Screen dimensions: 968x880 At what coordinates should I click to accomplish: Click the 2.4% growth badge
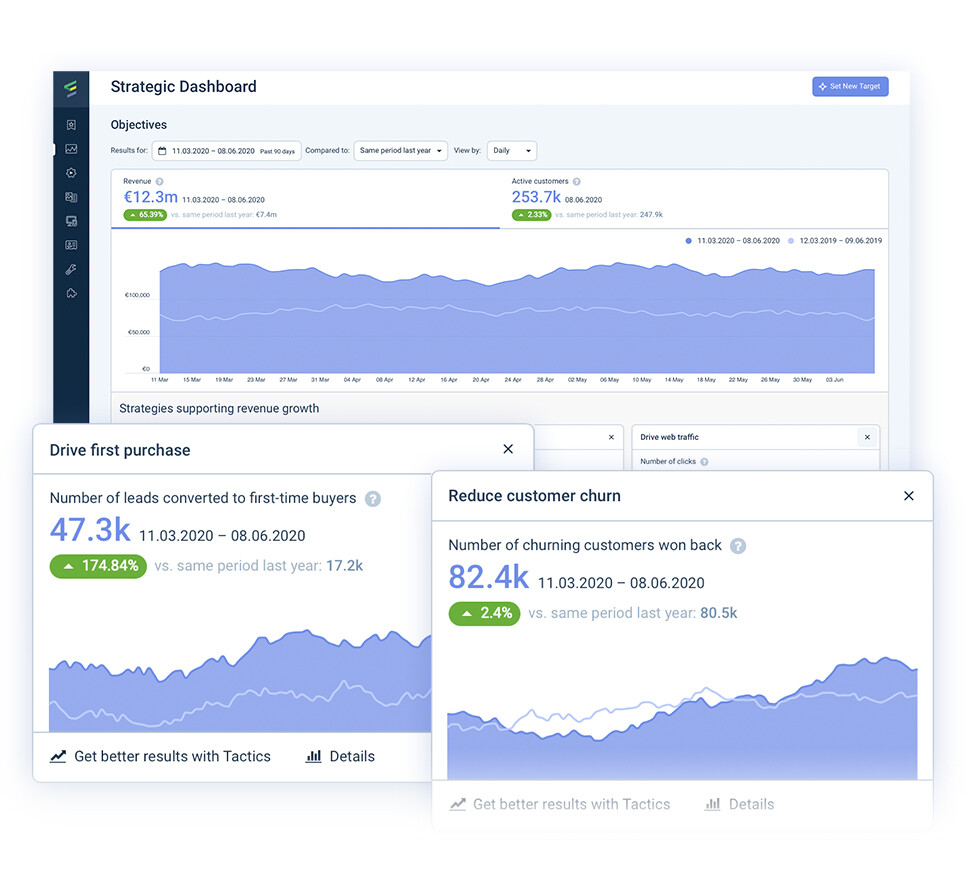click(484, 613)
